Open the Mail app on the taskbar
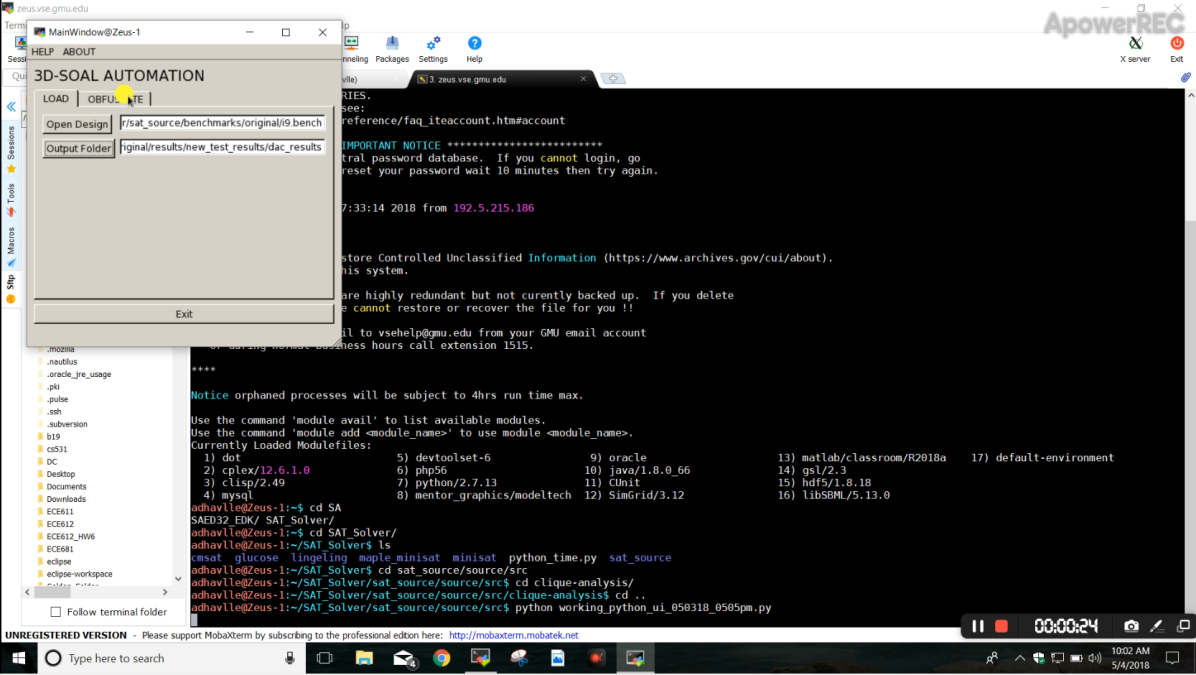Screen dimensions: 1196x675 click(x=403, y=657)
